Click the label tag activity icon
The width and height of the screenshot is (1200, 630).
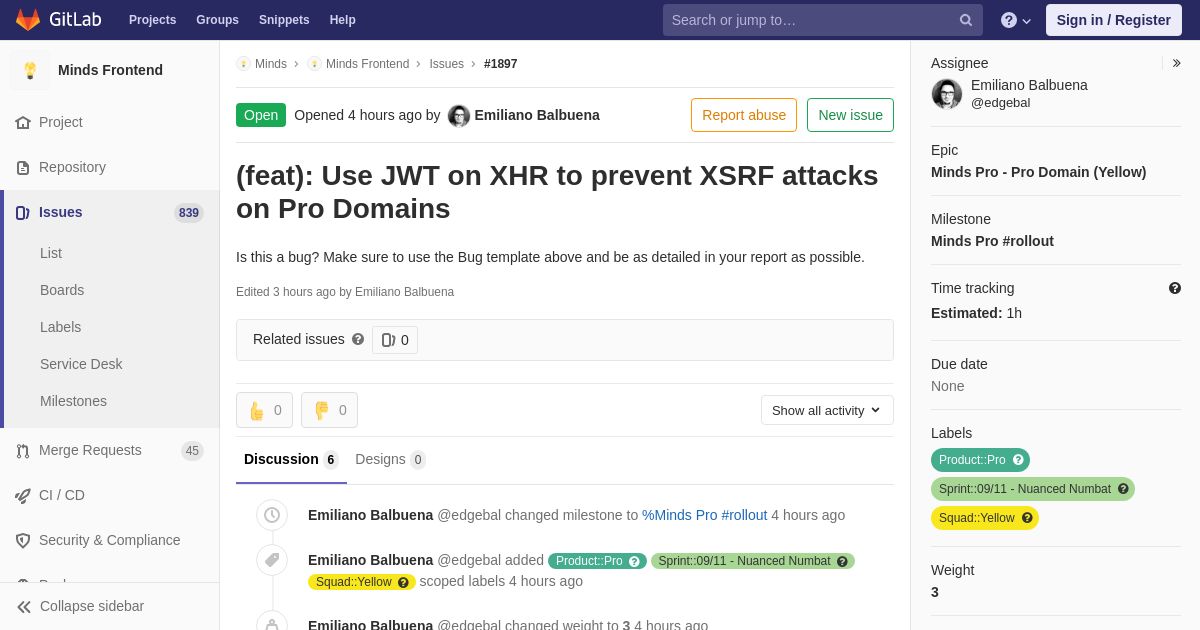point(272,560)
